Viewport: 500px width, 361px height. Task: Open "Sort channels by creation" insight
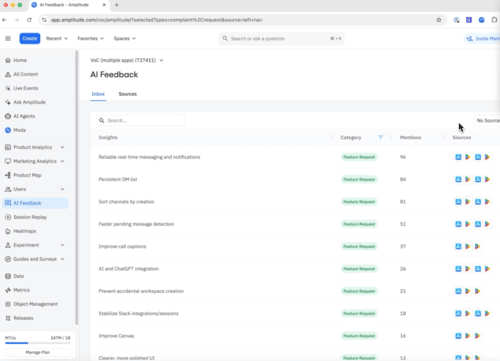coord(127,202)
